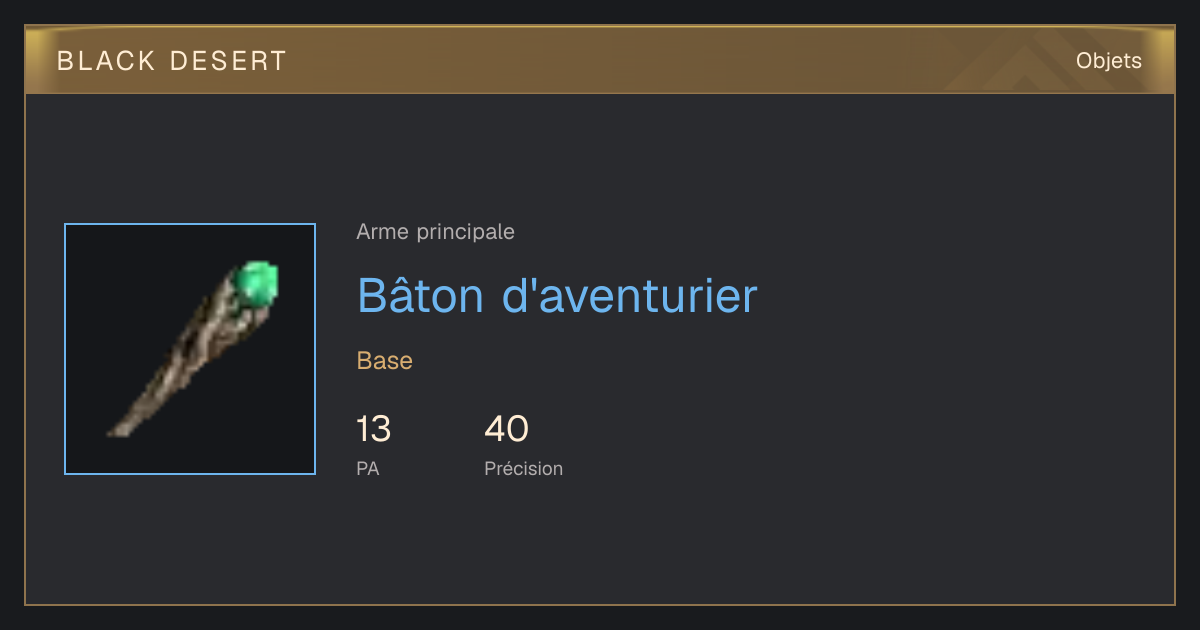
Task: Click the Précision stat label
Action: (523, 468)
